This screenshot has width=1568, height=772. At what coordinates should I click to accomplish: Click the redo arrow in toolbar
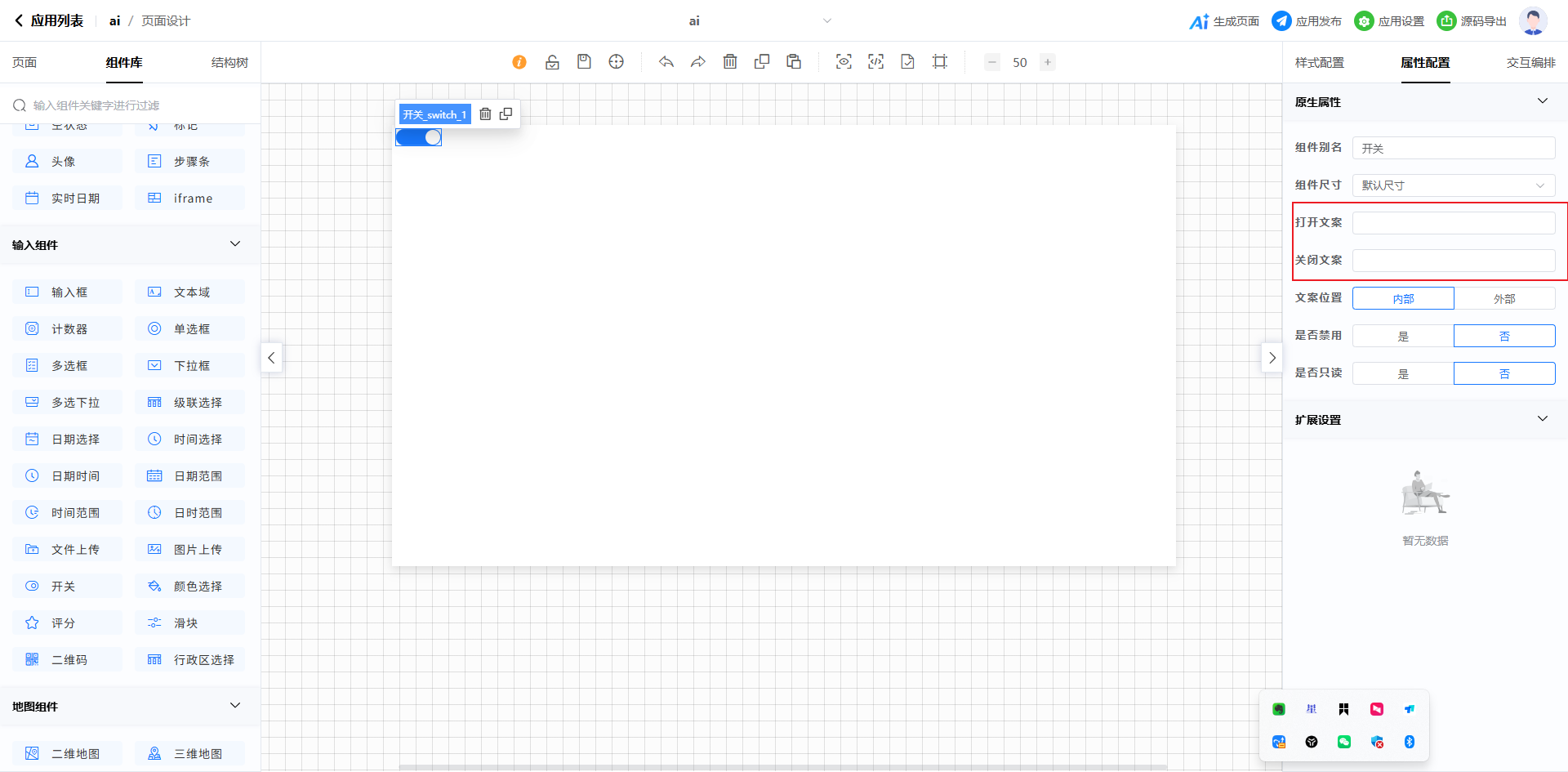tap(697, 62)
